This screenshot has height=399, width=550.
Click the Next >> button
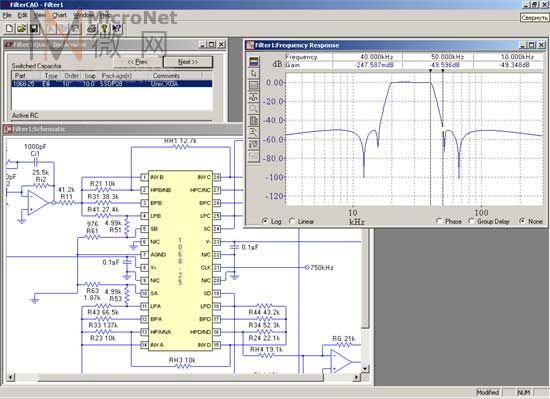[188, 62]
